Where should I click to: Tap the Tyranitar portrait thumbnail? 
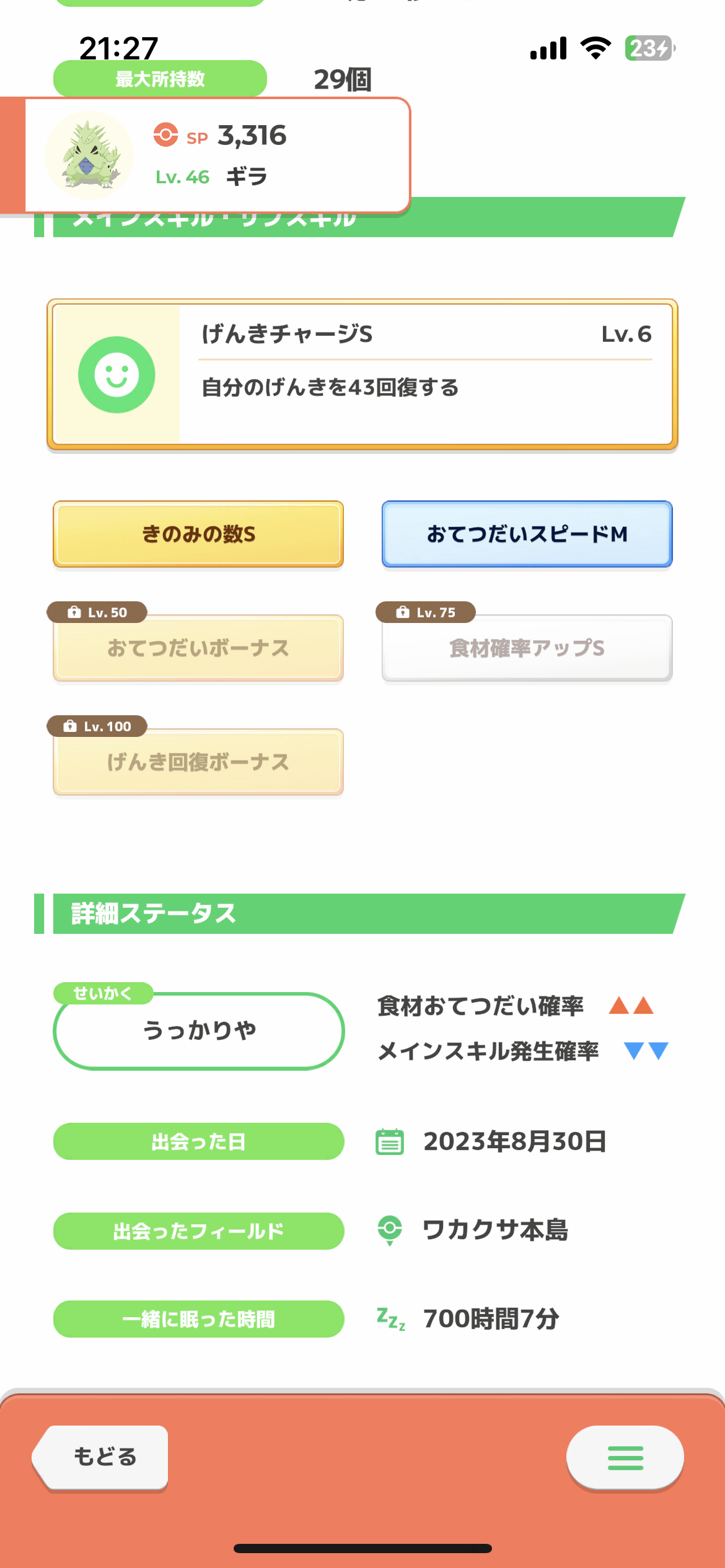90,155
